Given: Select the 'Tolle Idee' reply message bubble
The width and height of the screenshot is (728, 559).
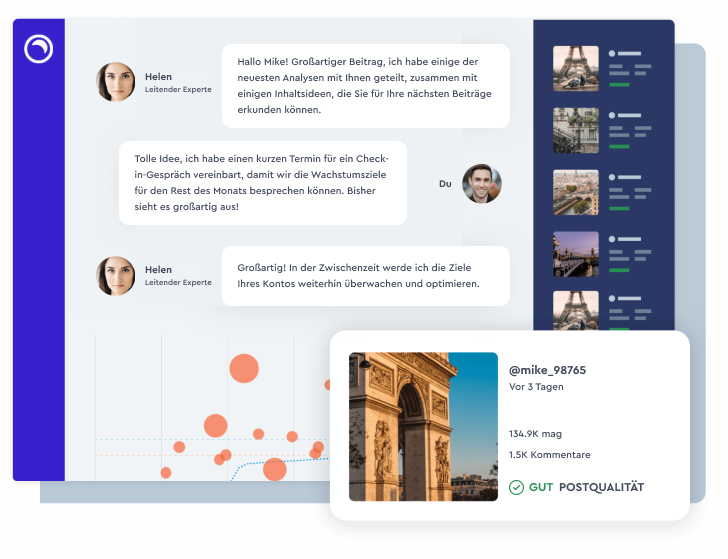Looking at the screenshot, I should [263, 182].
